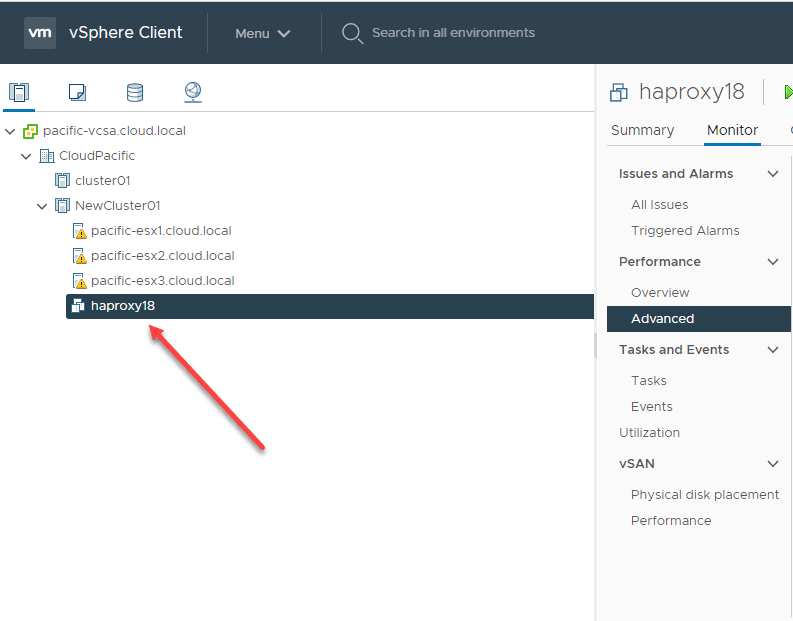793x621 pixels.
Task: Click the vSphere Client title link
Action: click(x=125, y=33)
